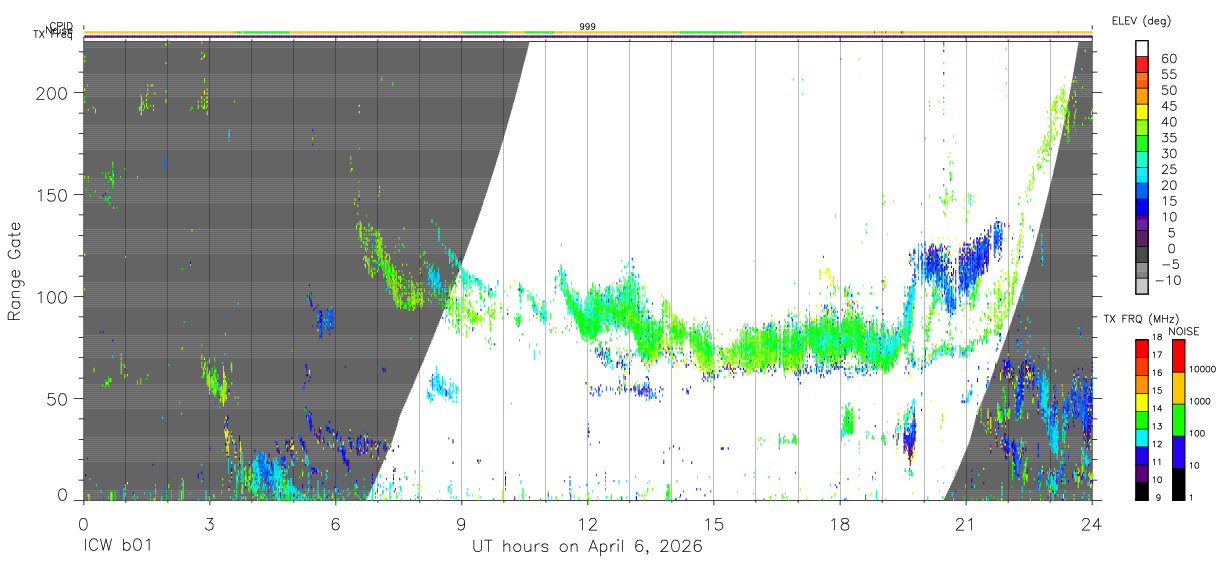Viewport: 1228px width, 567px height.
Task: Click the 'ICW b01' radar beam label
Action: pyautogui.click(x=116, y=547)
